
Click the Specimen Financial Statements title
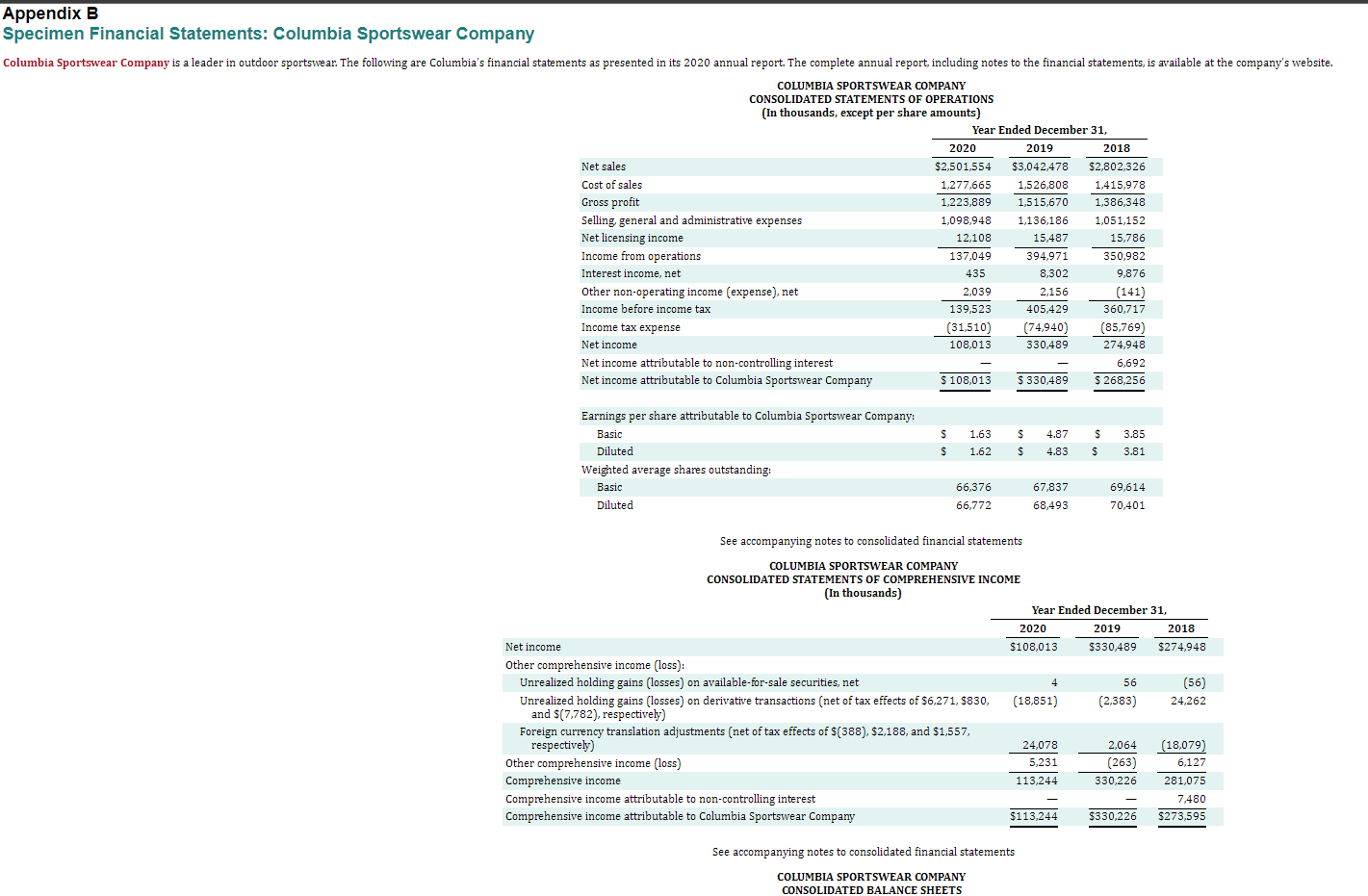[x=268, y=33]
